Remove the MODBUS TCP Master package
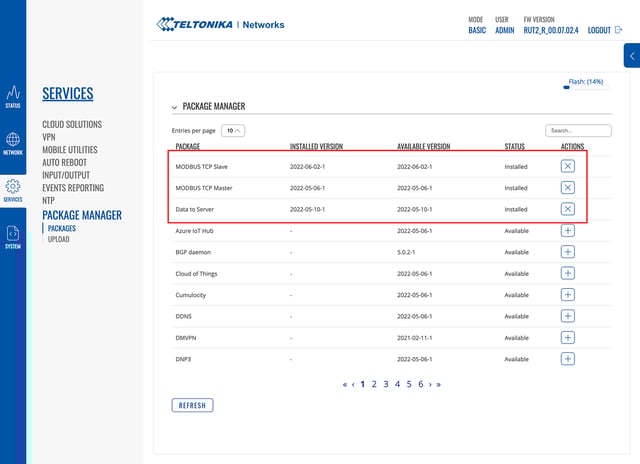Screen dimensions: 640x464 coord(567,188)
